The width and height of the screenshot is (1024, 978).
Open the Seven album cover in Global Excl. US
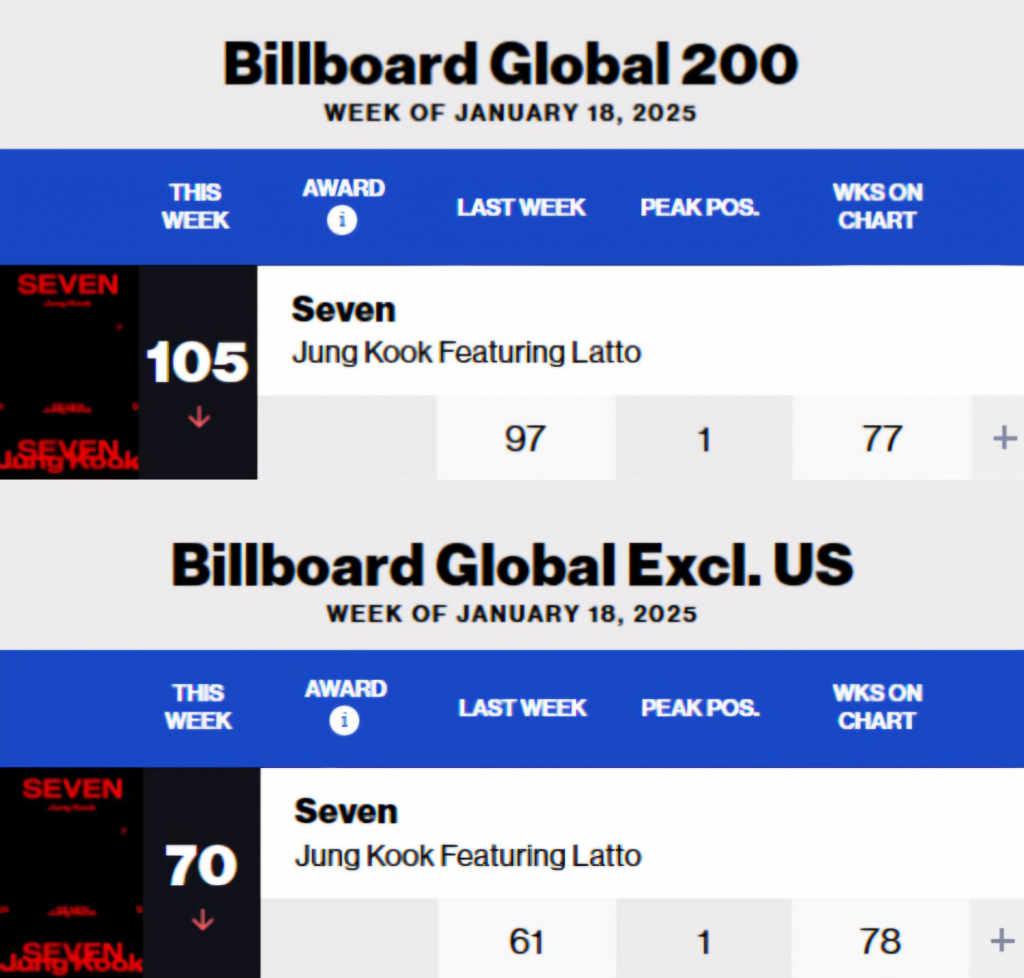71,873
